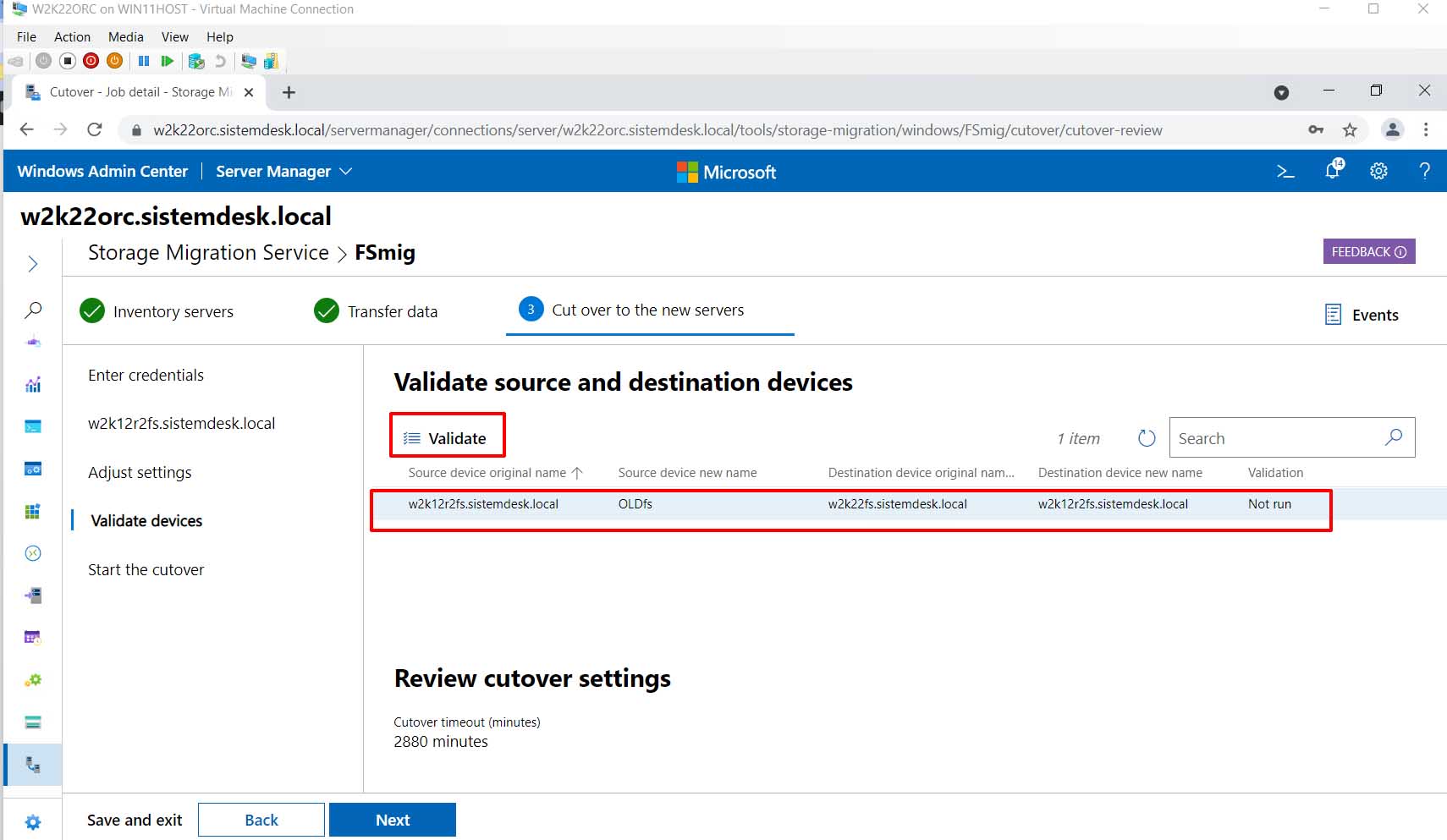Open the View menu
This screenshot has width=1447, height=840.
pos(174,37)
